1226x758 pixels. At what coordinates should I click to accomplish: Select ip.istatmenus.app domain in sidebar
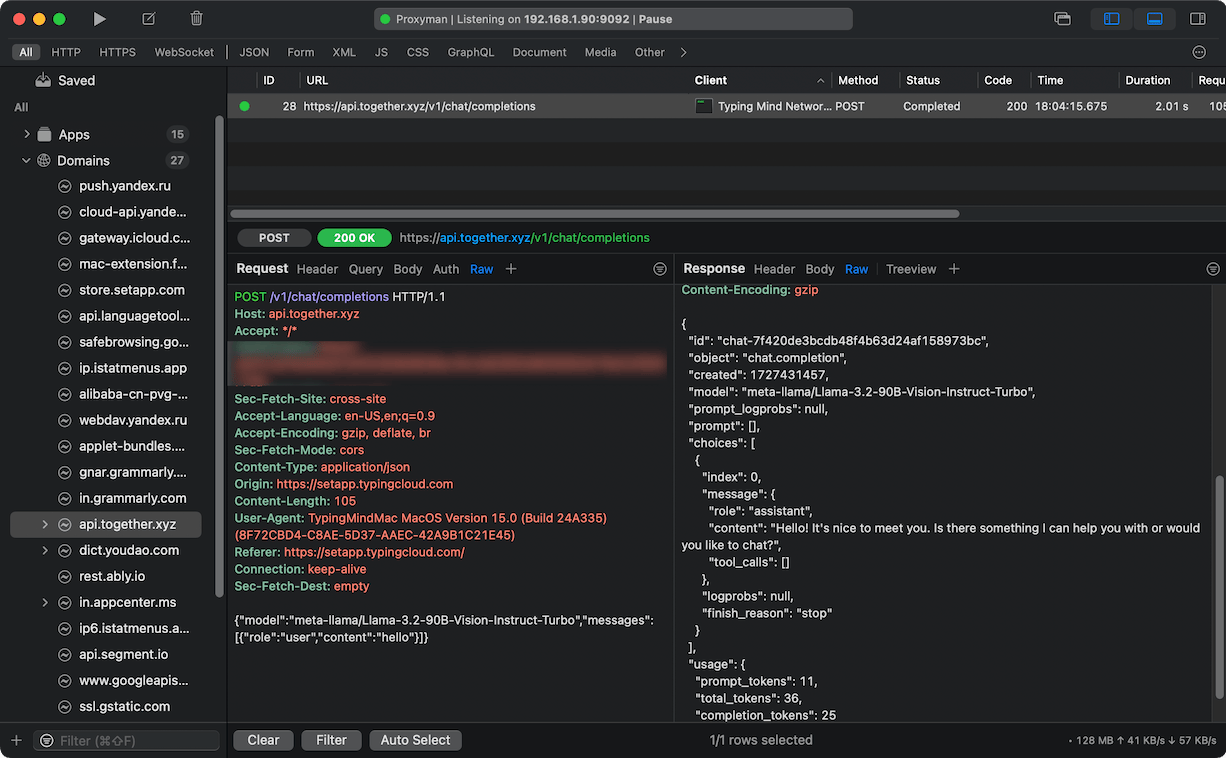[x=133, y=368]
